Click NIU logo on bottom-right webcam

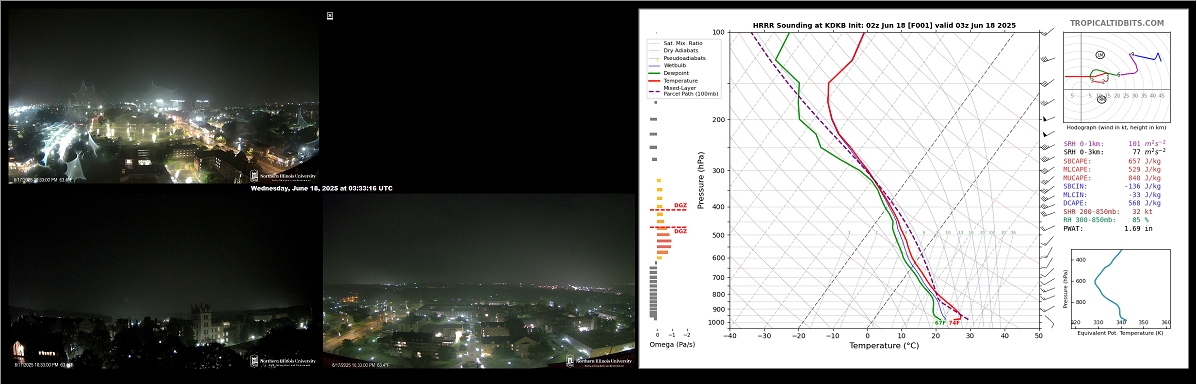pyautogui.click(x=599, y=361)
